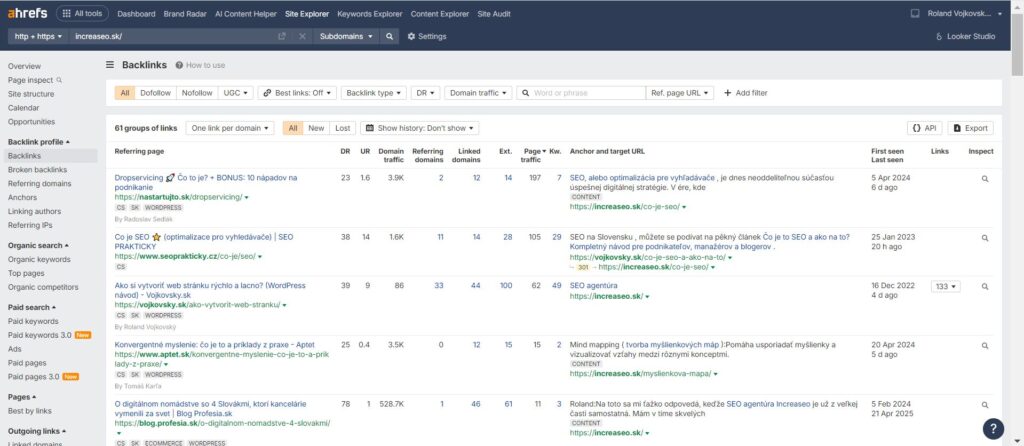Image resolution: width=1024 pixels, height=446 pixels.
Task: Open Brand Radar
Action: (185, 14)
